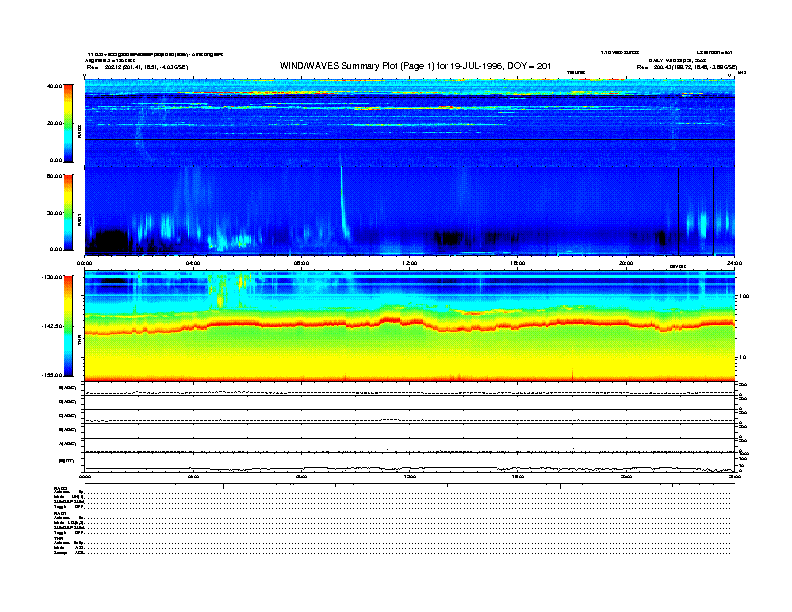Click the 30.00 label on RAD1 color bar

coord(54,213)
